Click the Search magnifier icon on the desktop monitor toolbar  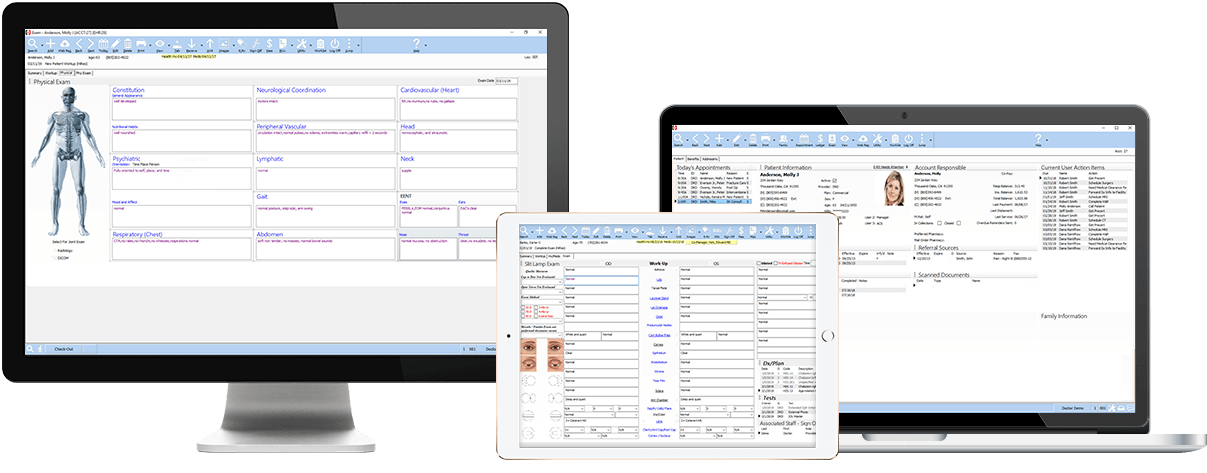coord(32,44)
